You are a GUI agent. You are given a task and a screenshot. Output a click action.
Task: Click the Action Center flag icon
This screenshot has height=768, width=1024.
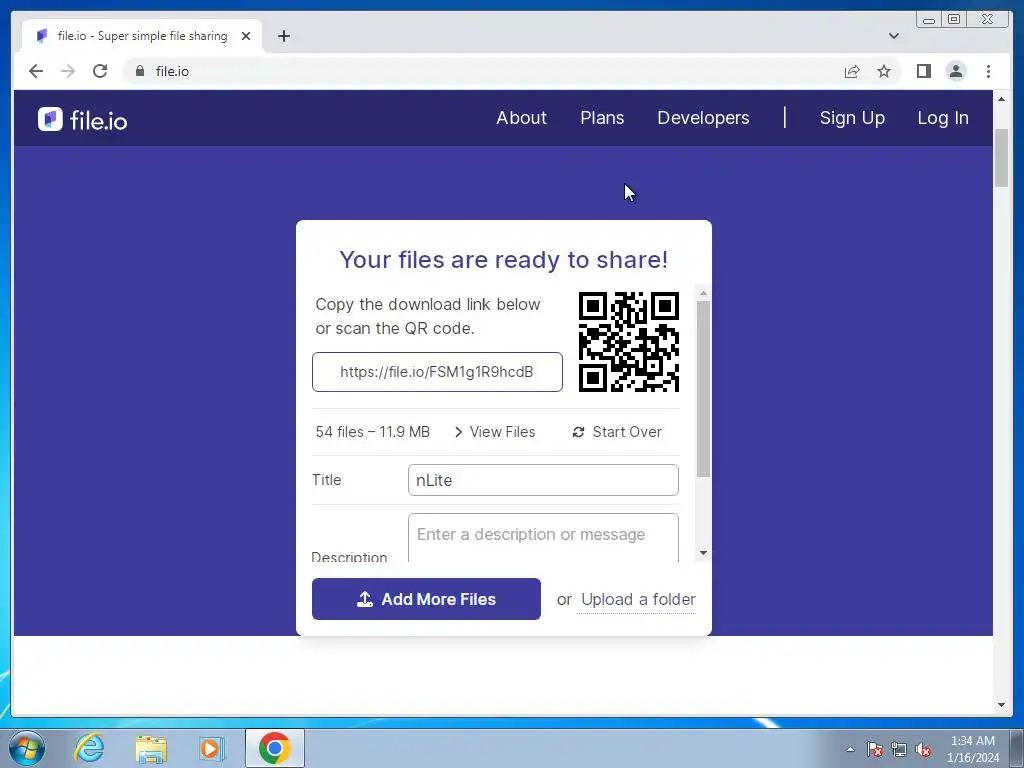coord(874,749)
